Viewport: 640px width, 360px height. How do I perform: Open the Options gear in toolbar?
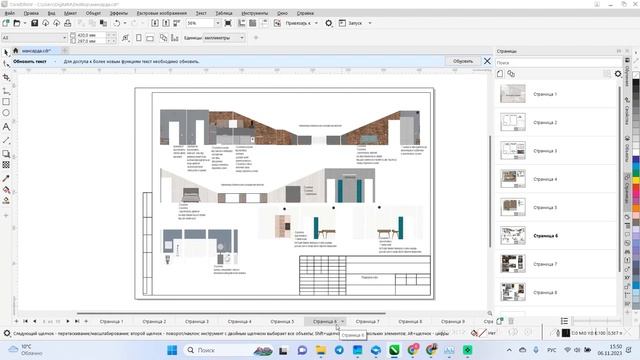tap(329, 23)
